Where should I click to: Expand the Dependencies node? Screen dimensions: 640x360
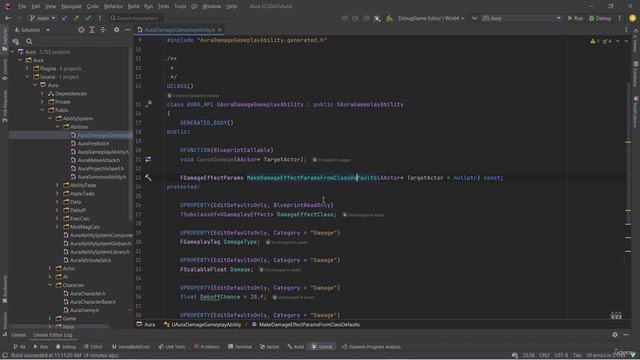(42, 93)
